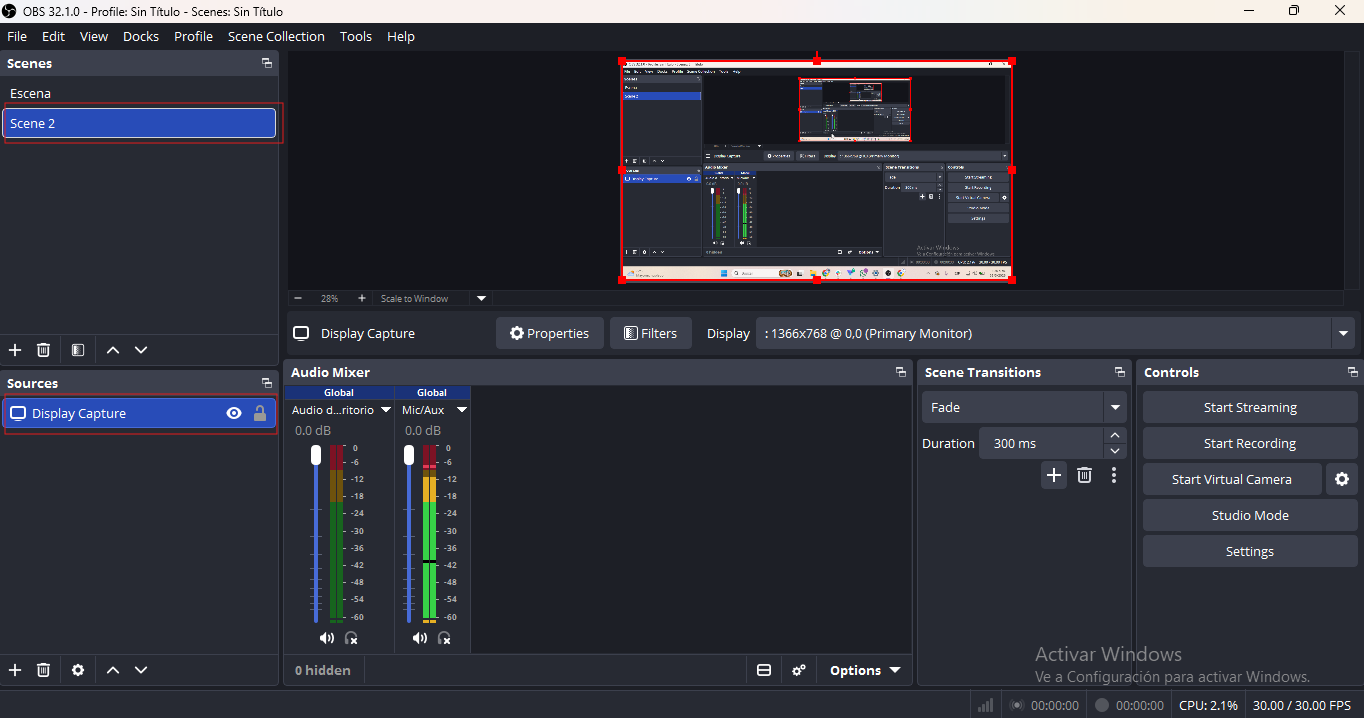The height and width of the screenshot is (718, 1364).
Task: Mute the desktop audio speaker icon
Action: [327, 638]
